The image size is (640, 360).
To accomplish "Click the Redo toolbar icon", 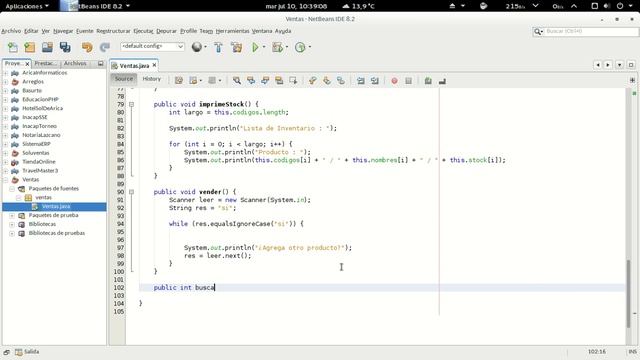I will point(105,47).
